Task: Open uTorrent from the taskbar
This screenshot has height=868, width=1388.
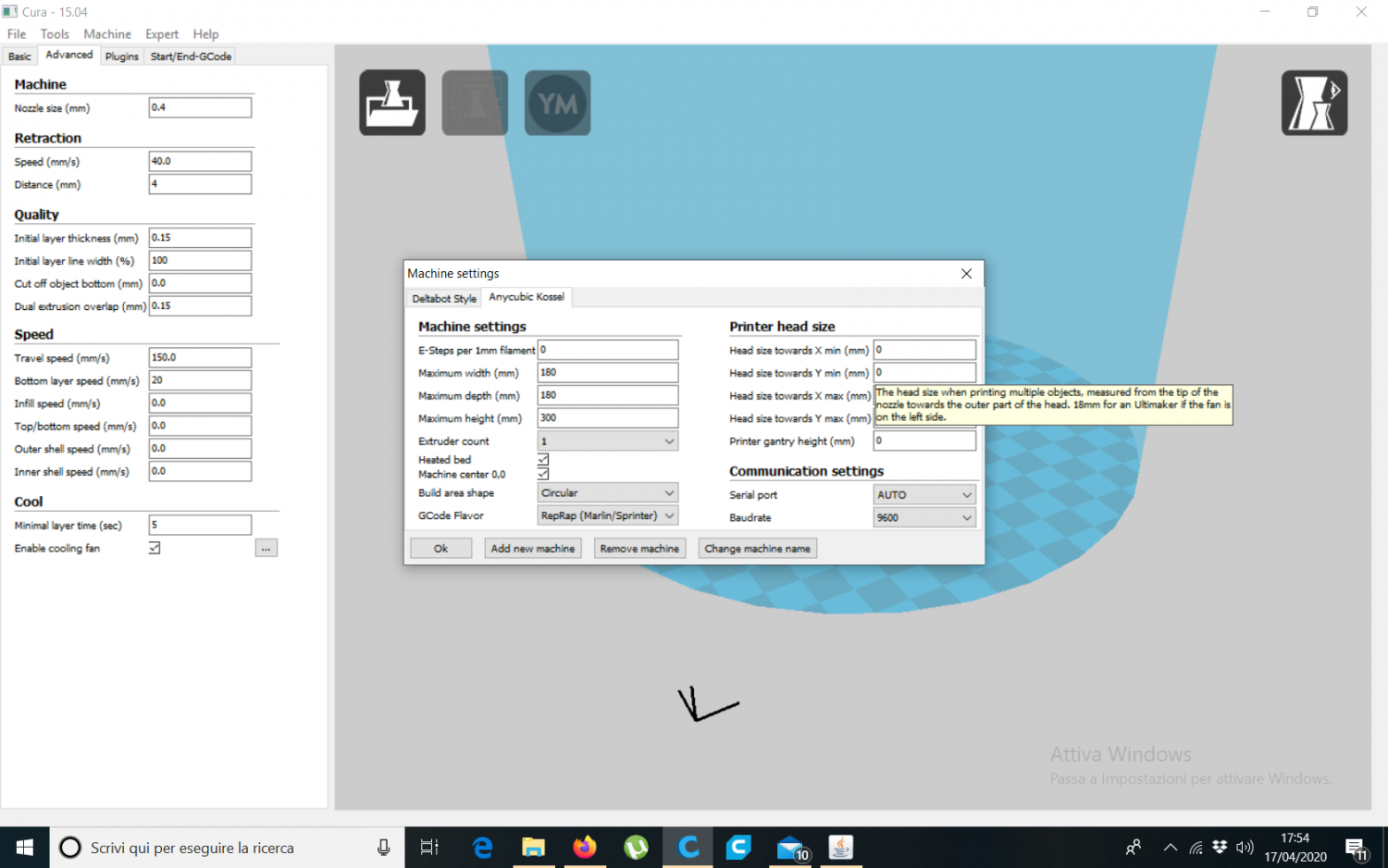Action: 636,848
